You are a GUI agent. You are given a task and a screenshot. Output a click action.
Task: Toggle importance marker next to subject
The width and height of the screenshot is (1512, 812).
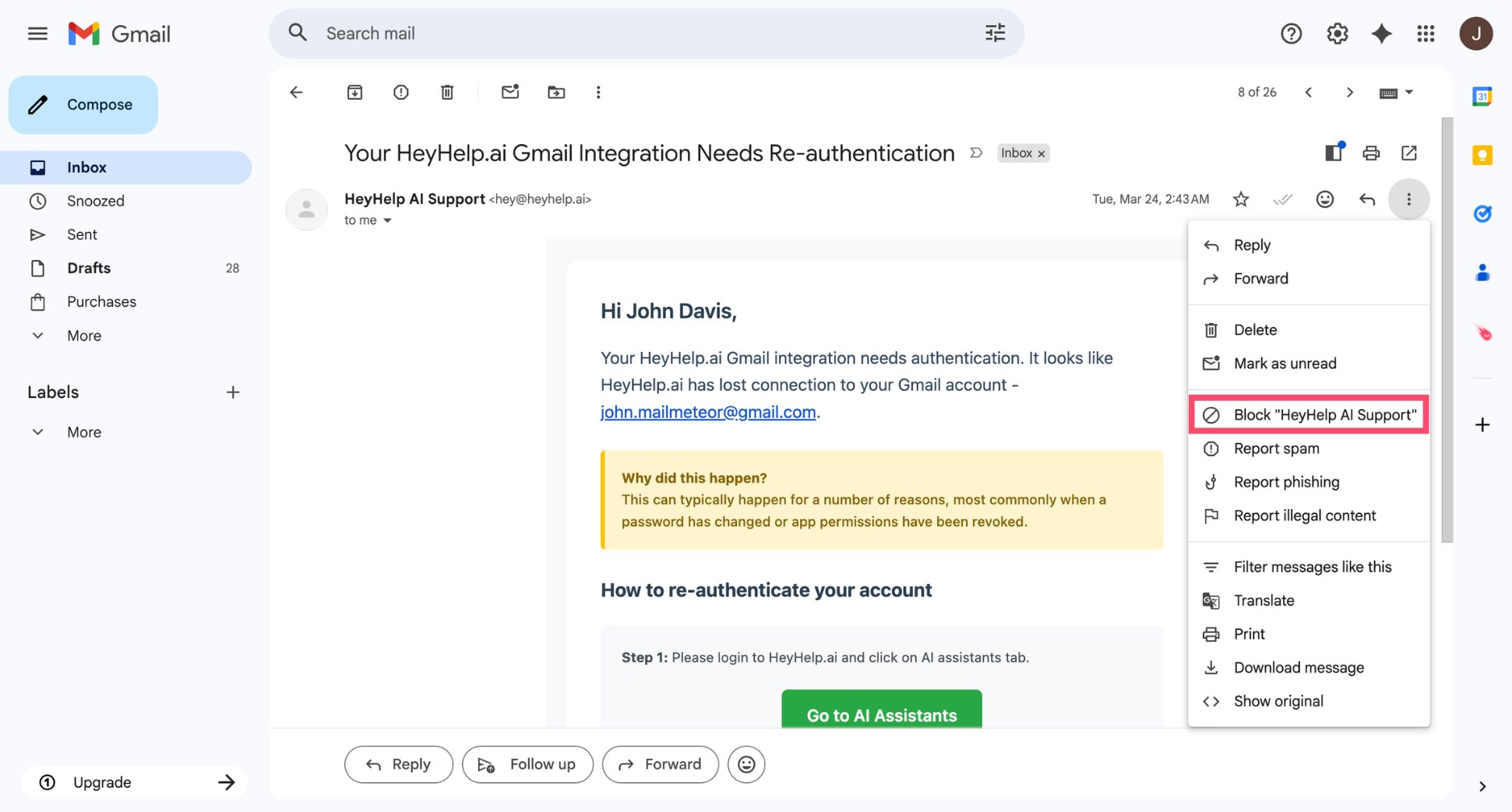(975, 153)
